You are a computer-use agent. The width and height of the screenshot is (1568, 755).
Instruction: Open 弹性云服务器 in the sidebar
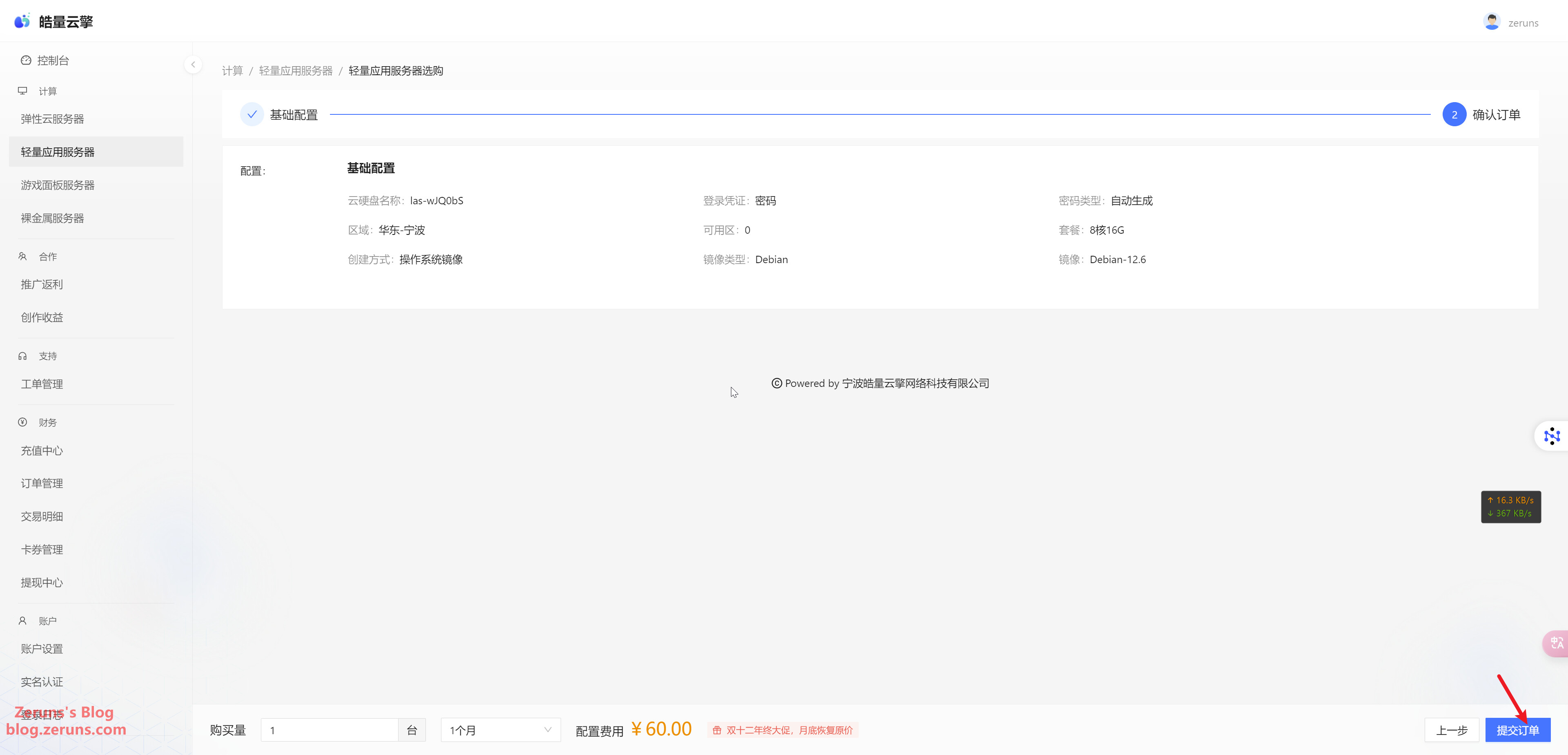click(x=52, y=119)
